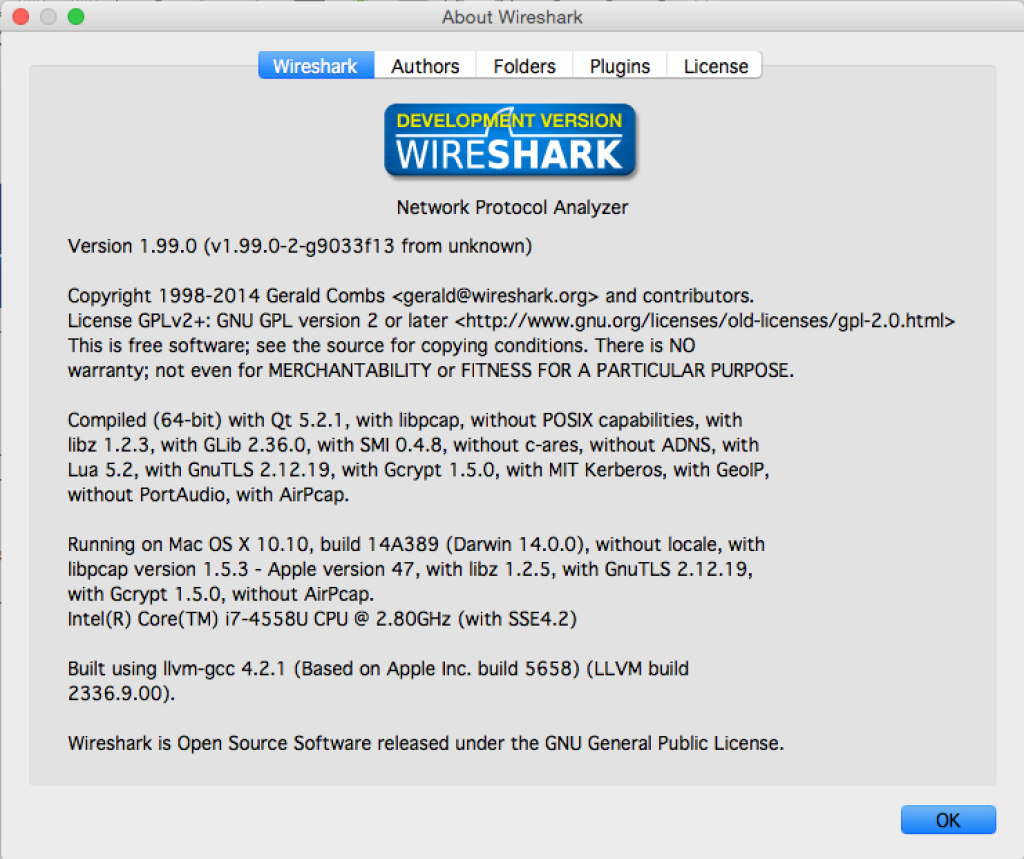
Task: Click the GPL 2.0 license URL
Action: pos(705,321)
